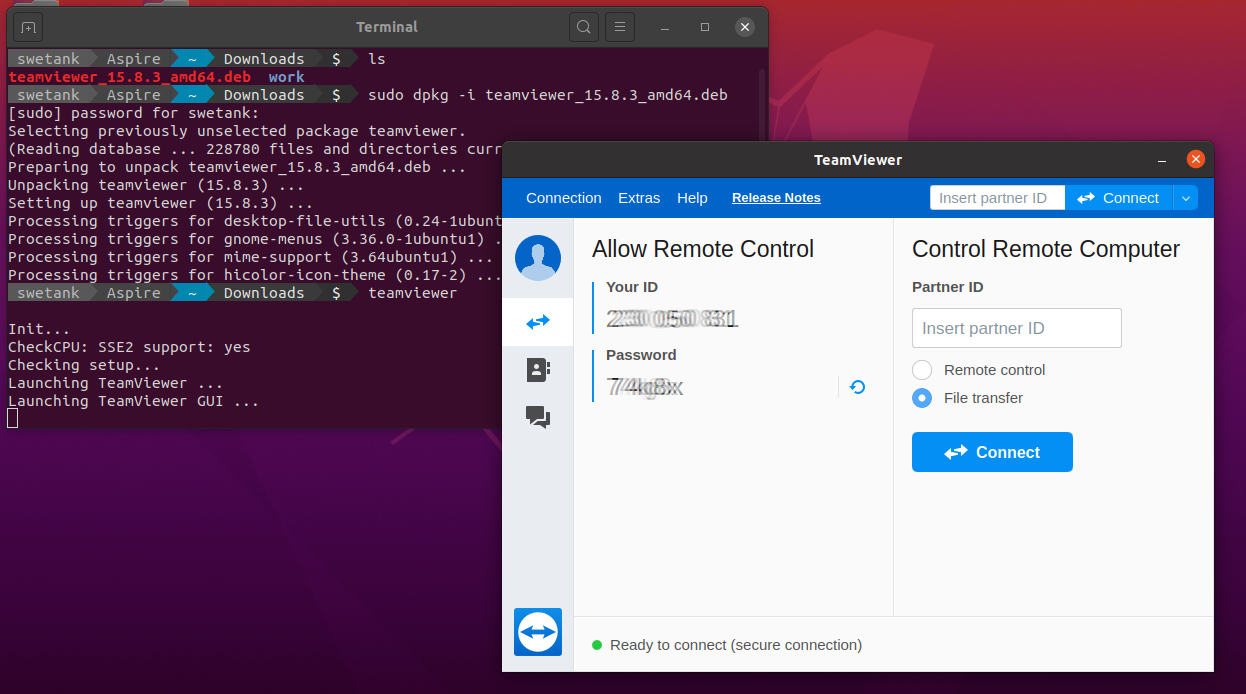Open the Chat sidebar icon
This screenshot has height=694, width=1246.
(538, 417)
